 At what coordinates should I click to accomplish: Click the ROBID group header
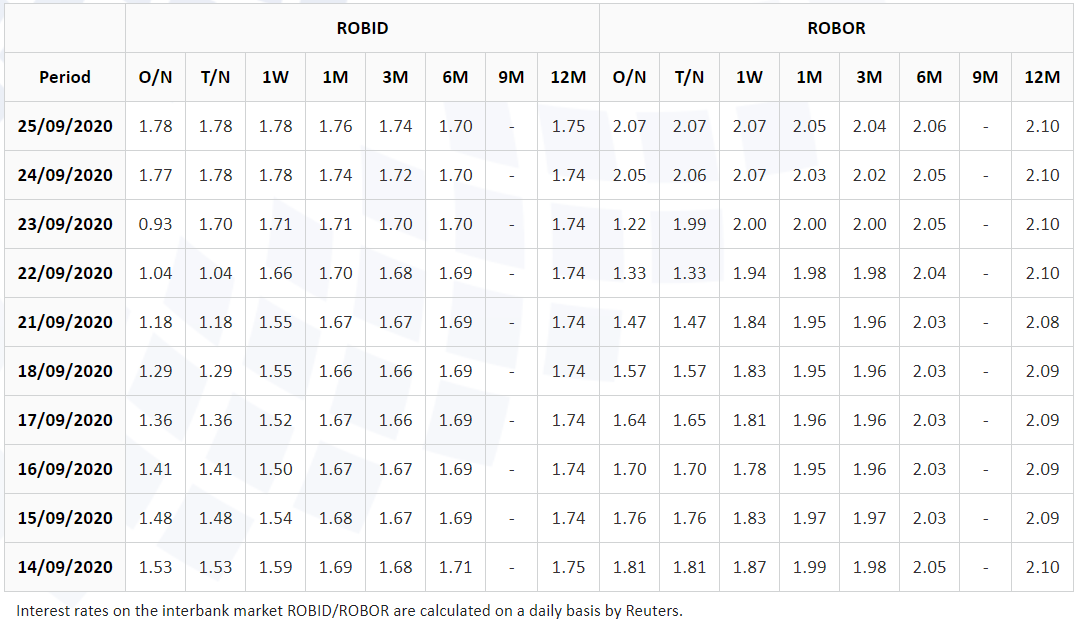pyautogui.click(x=362, y=28)
